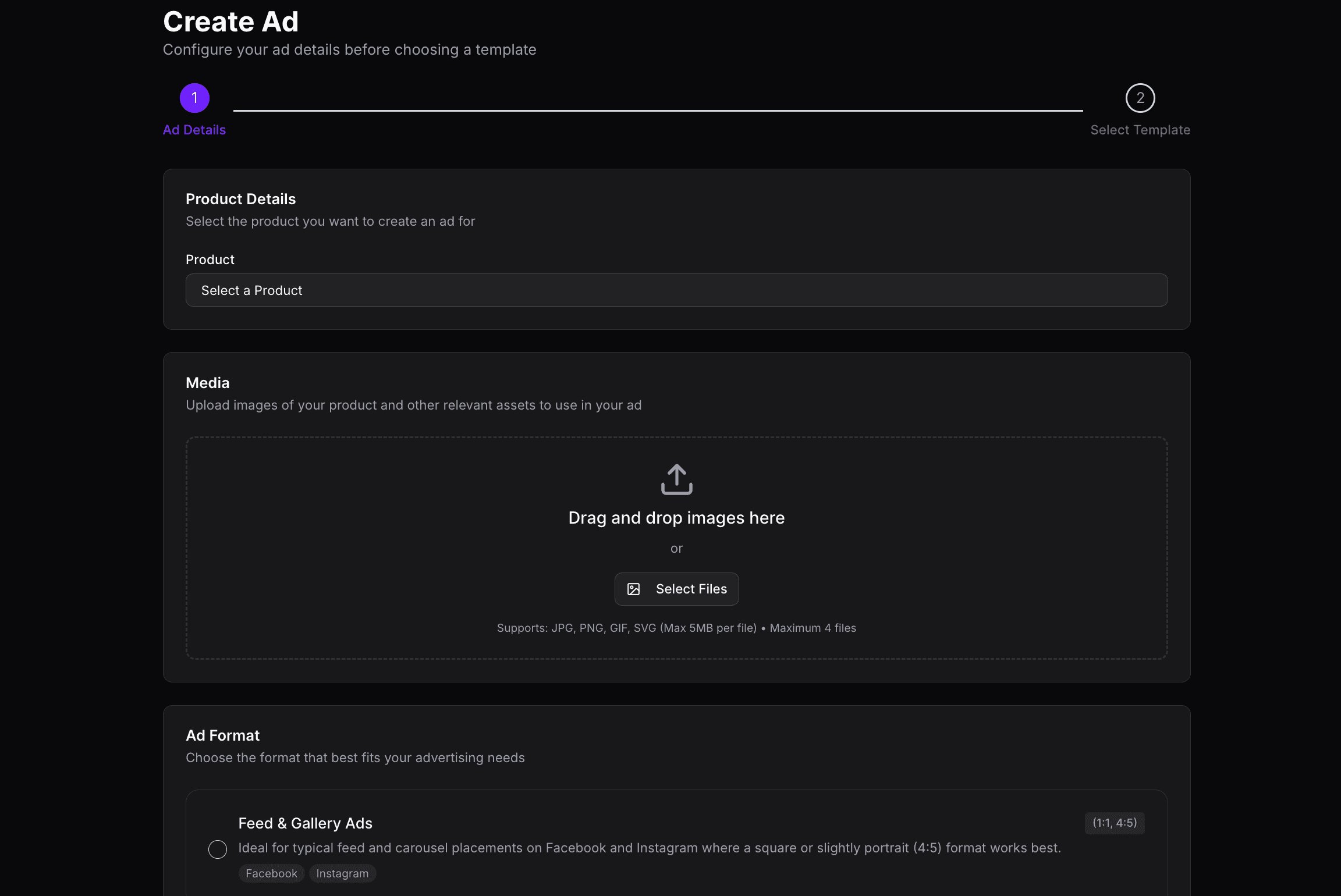Click the Drag and drop images here text

coord(676,518)
